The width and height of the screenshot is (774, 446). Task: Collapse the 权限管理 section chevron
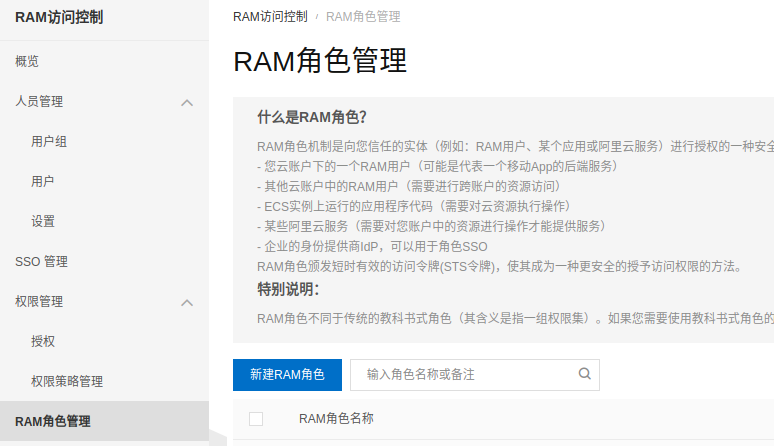[x=187, y=302]
